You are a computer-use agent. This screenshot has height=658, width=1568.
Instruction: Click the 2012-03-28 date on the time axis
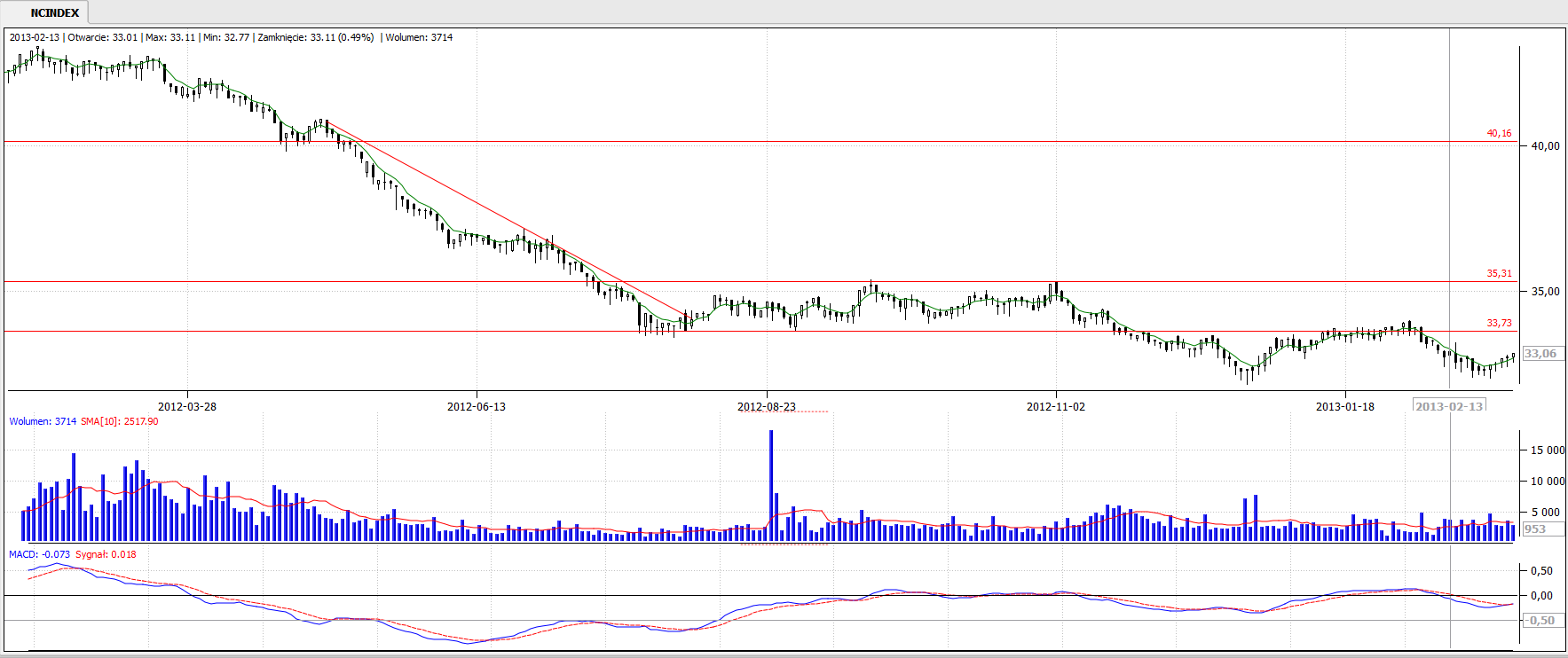186,406
